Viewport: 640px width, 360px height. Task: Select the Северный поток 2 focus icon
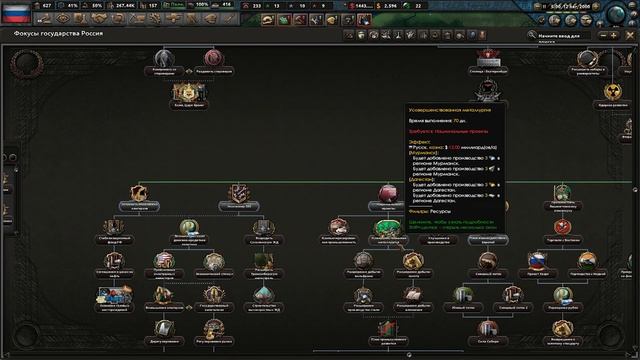point(513,295)
